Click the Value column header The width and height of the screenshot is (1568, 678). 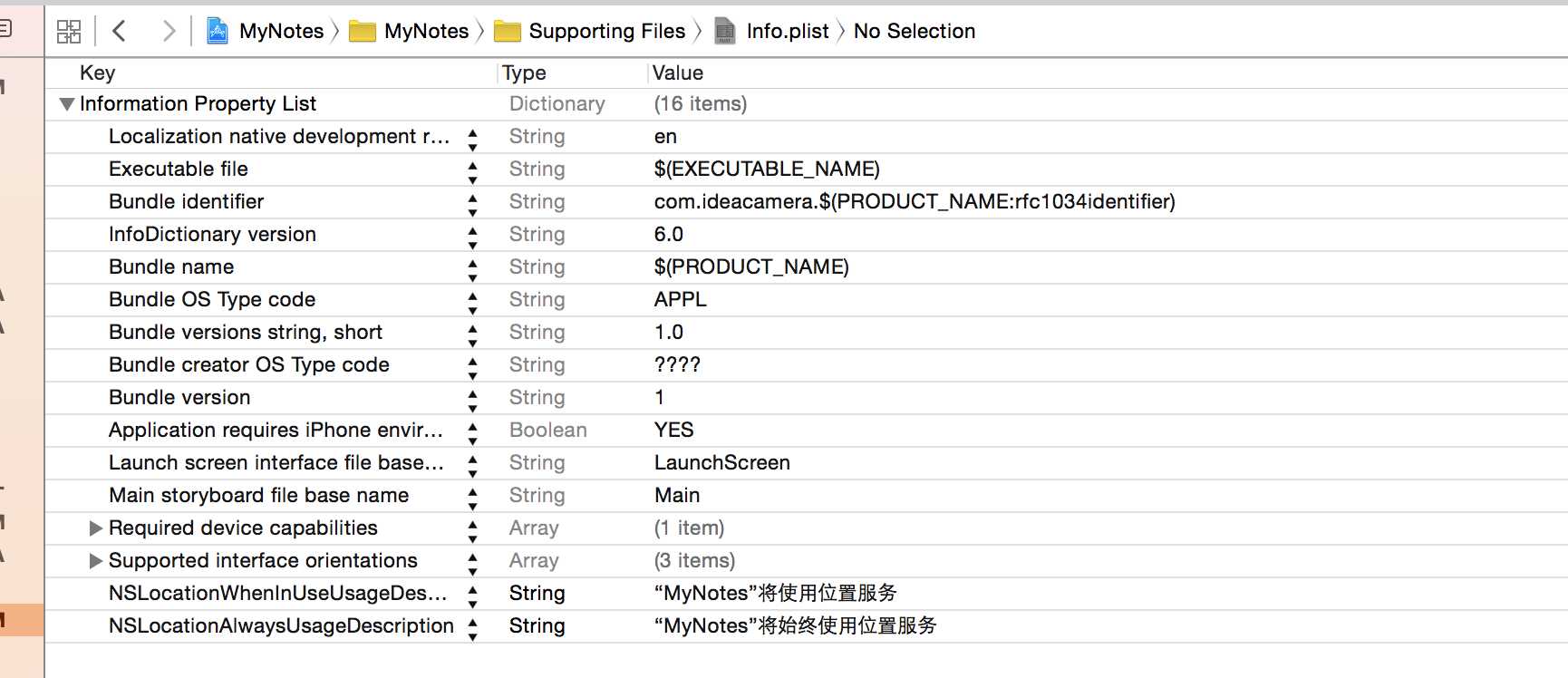coord(678,73)
